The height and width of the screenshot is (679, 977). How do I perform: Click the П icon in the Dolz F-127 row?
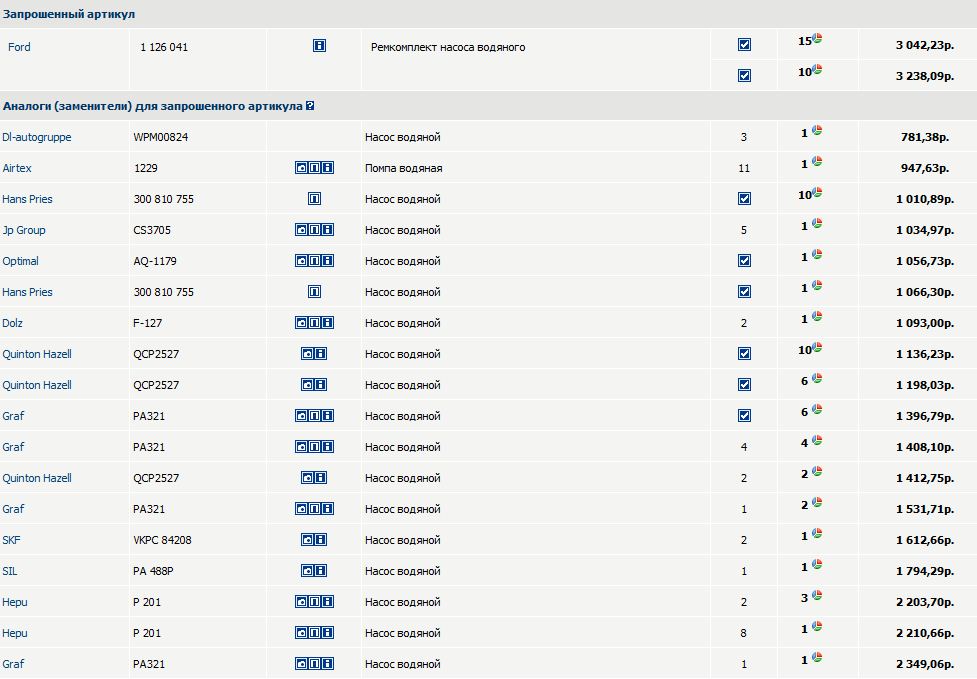coord(314,323)
